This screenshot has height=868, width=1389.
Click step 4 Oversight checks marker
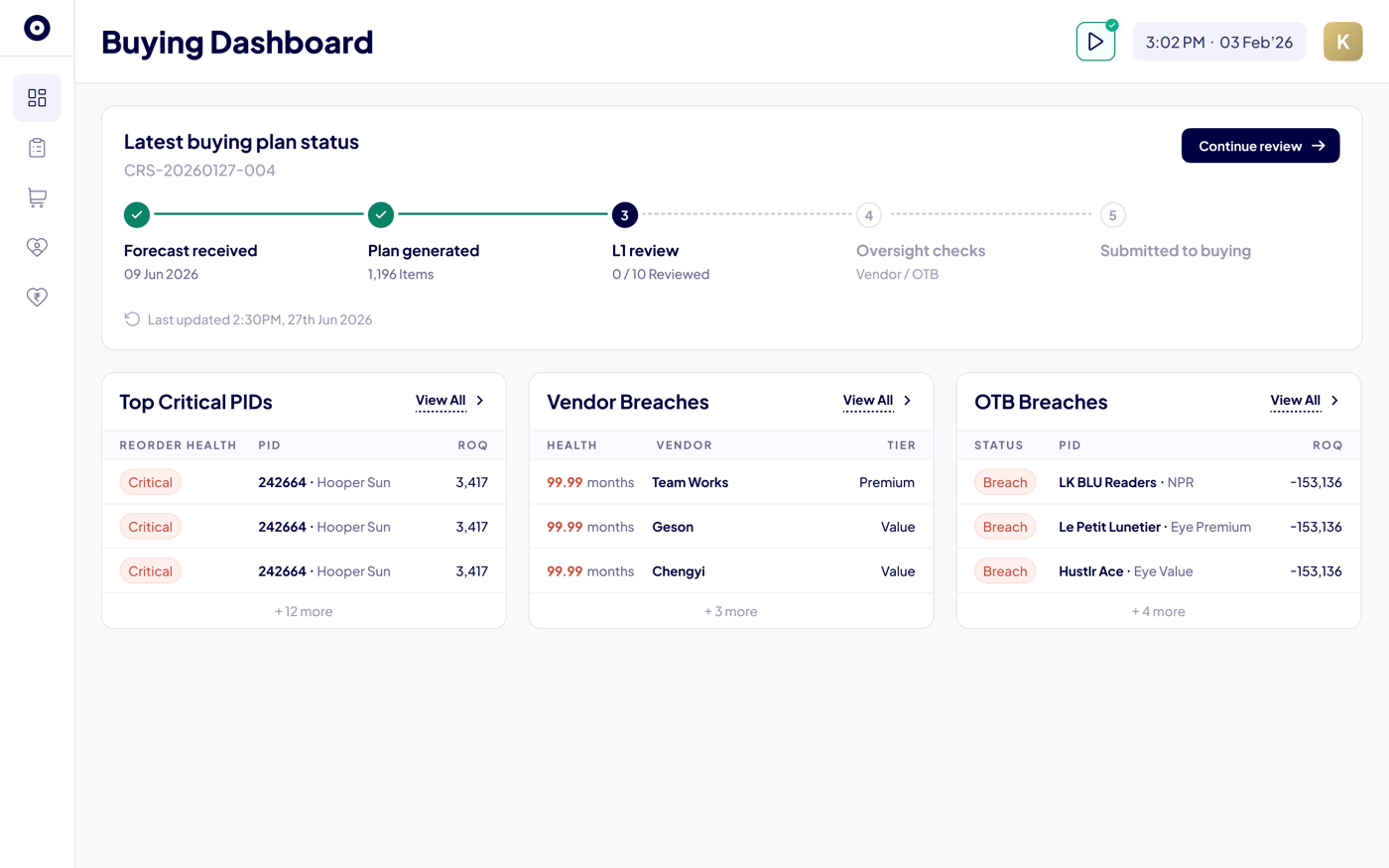point(869,214)
